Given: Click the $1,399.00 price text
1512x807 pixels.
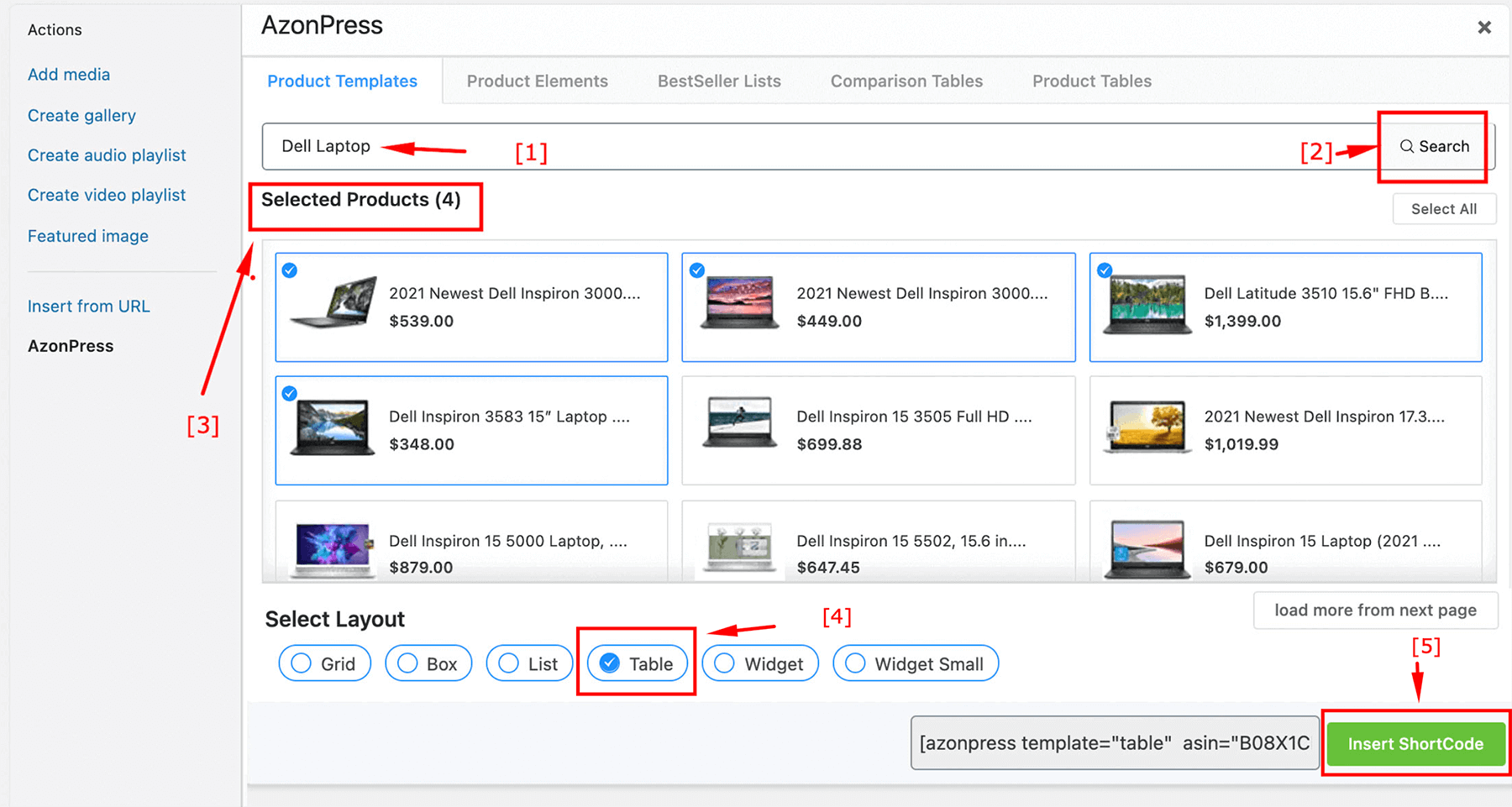Looking at the screenshot, I should [x=1242, y=321].
